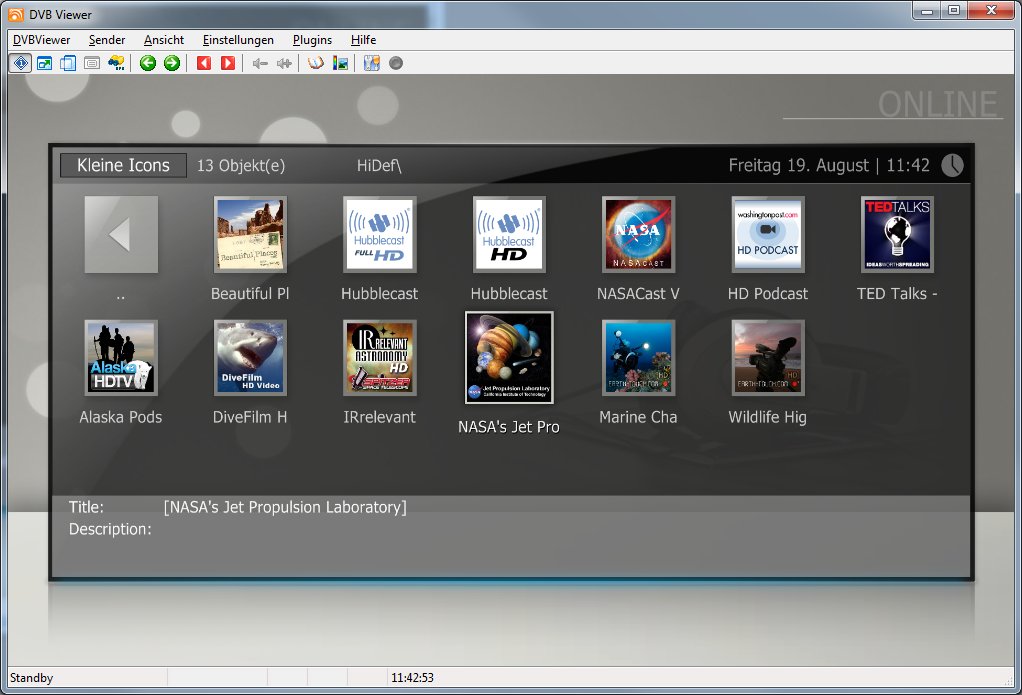Click the "Marine Cha" caption text

click(638, 417)
